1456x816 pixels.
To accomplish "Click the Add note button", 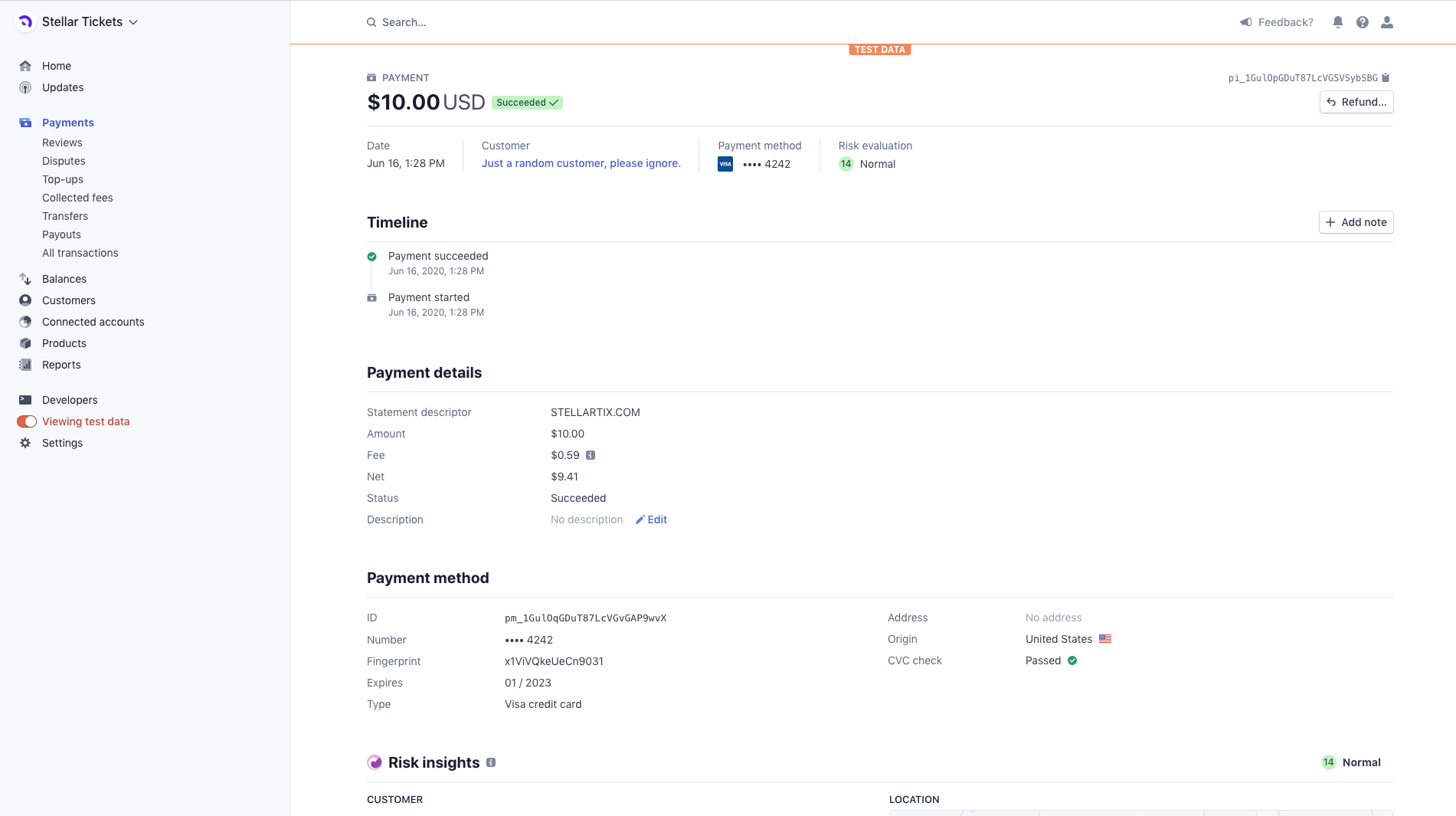I will tap(1356, 222).
